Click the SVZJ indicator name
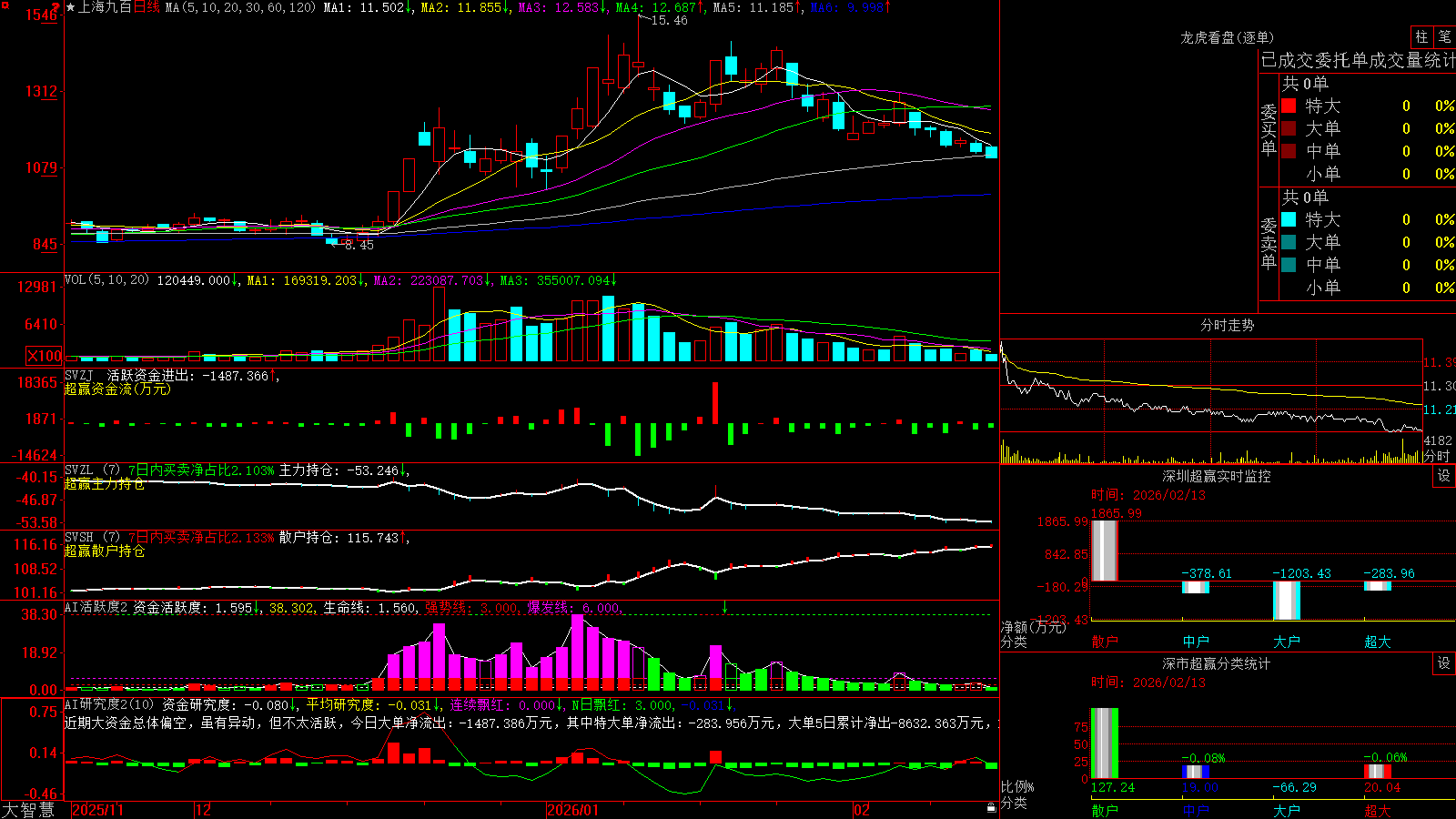Screen dimensions: 1456x819 (x=79, y=375)
